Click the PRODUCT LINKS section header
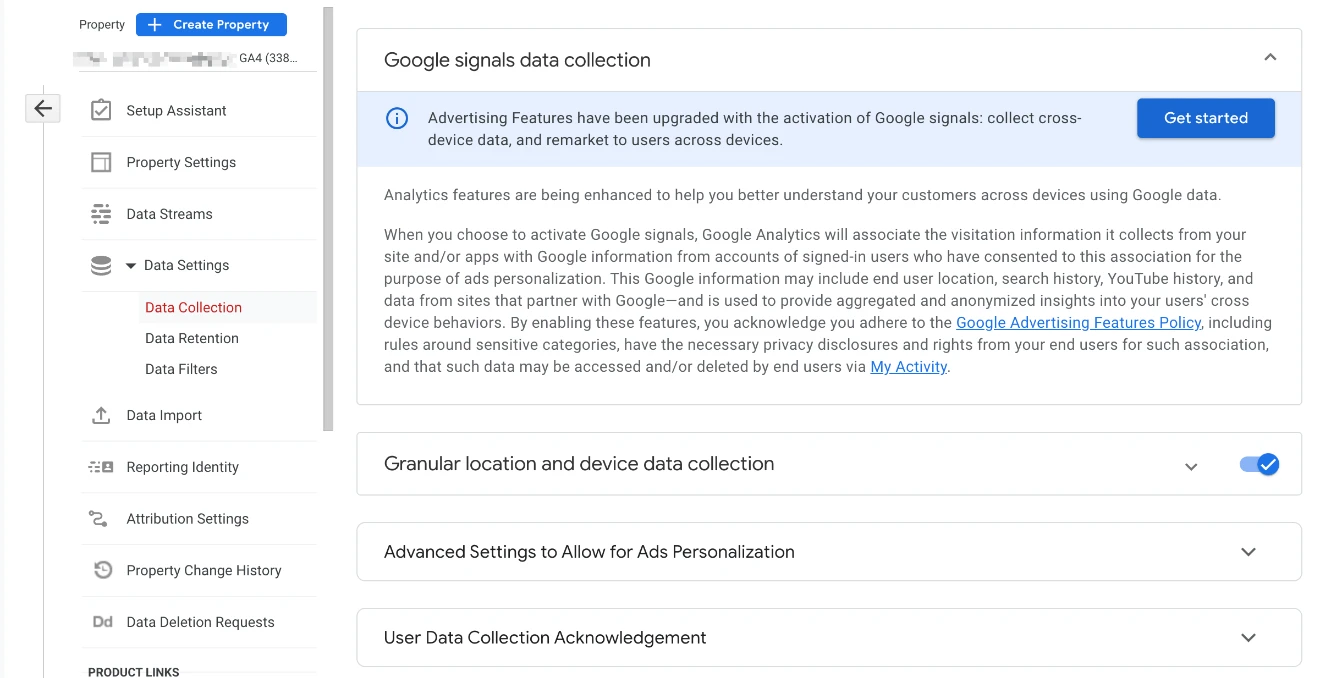Screen dimensions: 1320x678 coord(134,672)
